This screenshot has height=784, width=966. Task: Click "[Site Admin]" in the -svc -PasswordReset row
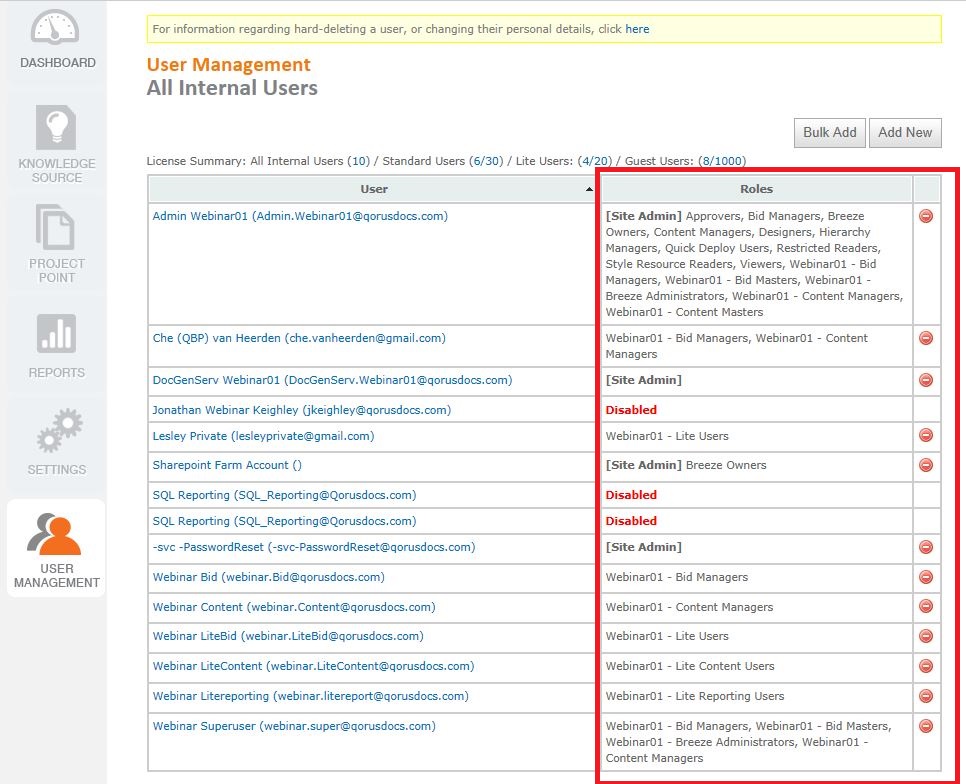(x=643, y=547)
